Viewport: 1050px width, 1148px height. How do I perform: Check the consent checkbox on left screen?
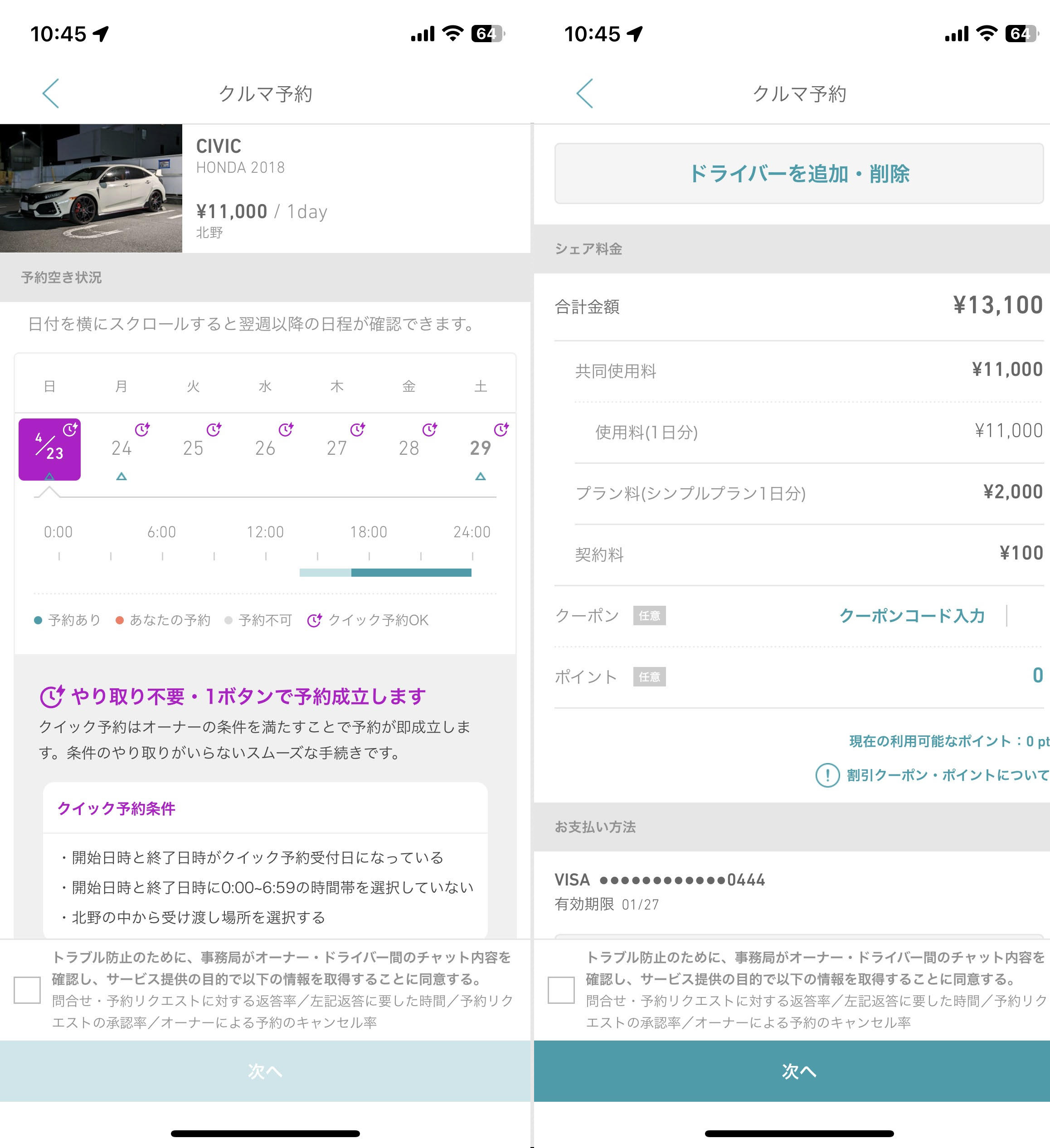(27, 990)
